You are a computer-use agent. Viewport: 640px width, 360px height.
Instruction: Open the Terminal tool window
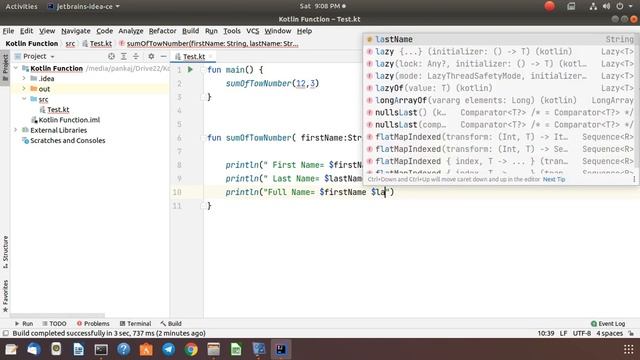coord(135,324)
